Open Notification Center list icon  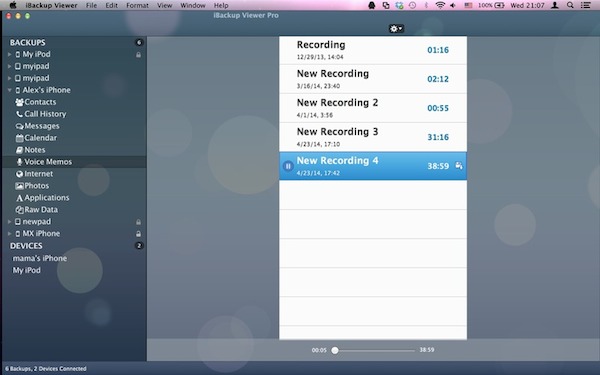pos(585,5)
